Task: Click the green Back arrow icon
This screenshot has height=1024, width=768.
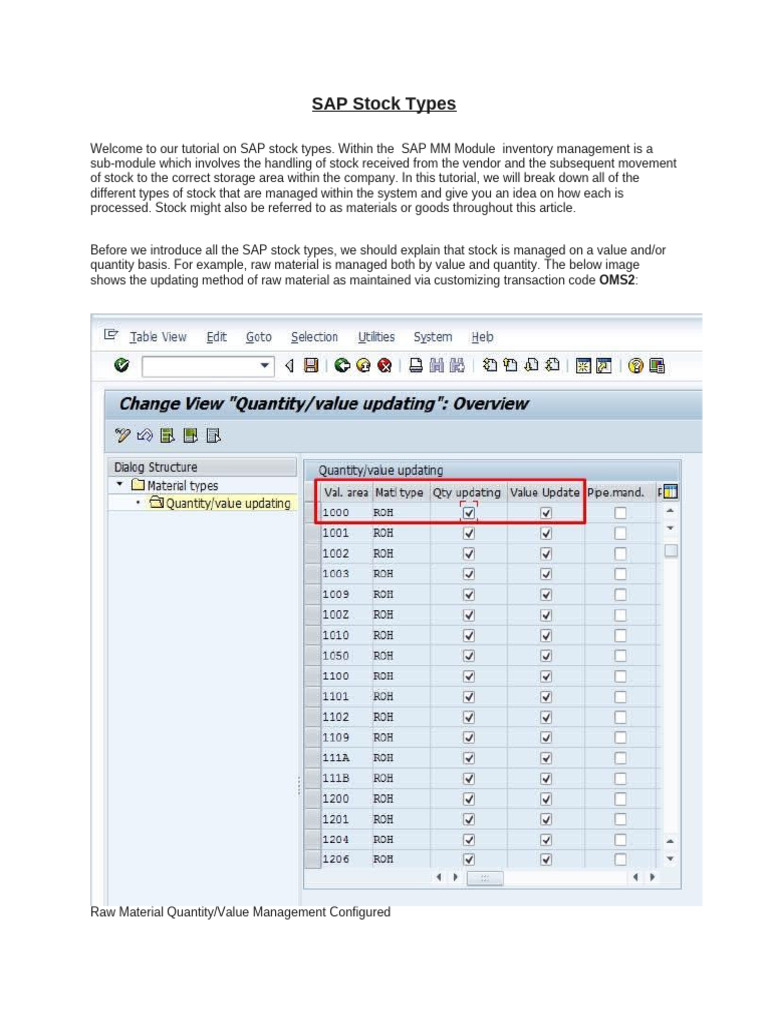Action: (342, 365)
